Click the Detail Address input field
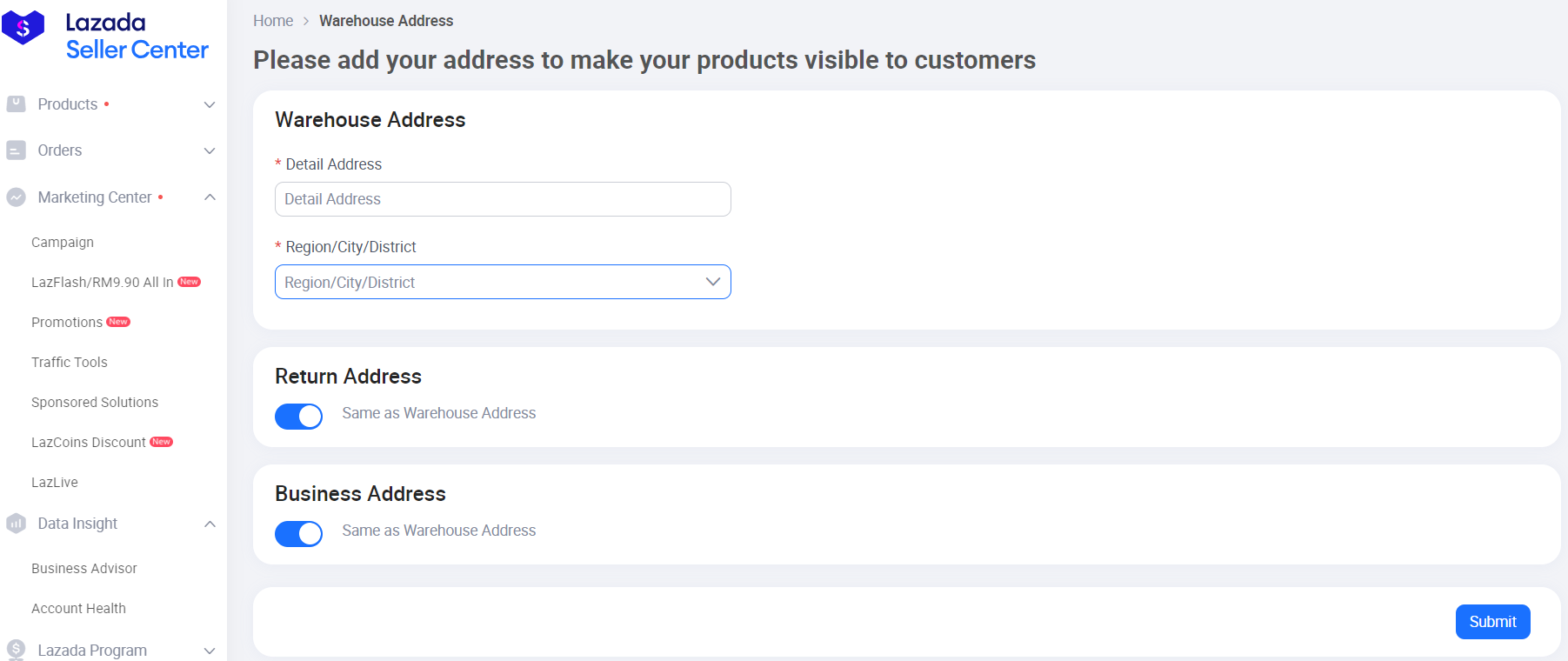1568x661 pixels. pyautogui.click(x=503, y=199)
